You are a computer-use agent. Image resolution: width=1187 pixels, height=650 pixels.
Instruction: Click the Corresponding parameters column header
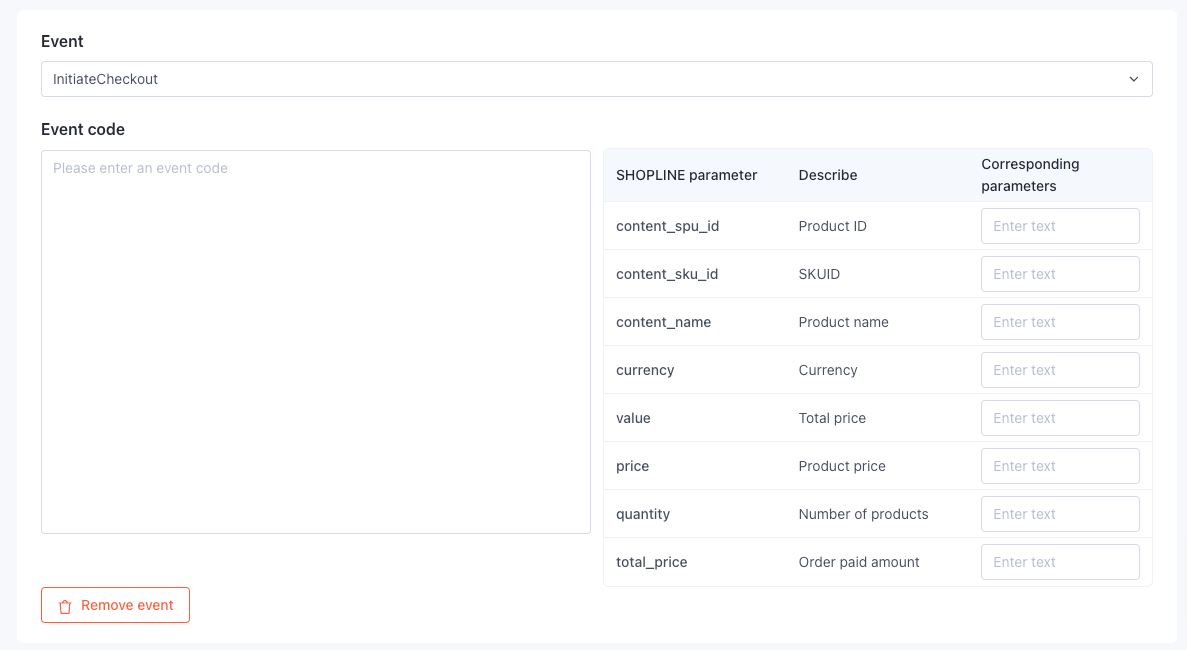[x=1030, y=175]
